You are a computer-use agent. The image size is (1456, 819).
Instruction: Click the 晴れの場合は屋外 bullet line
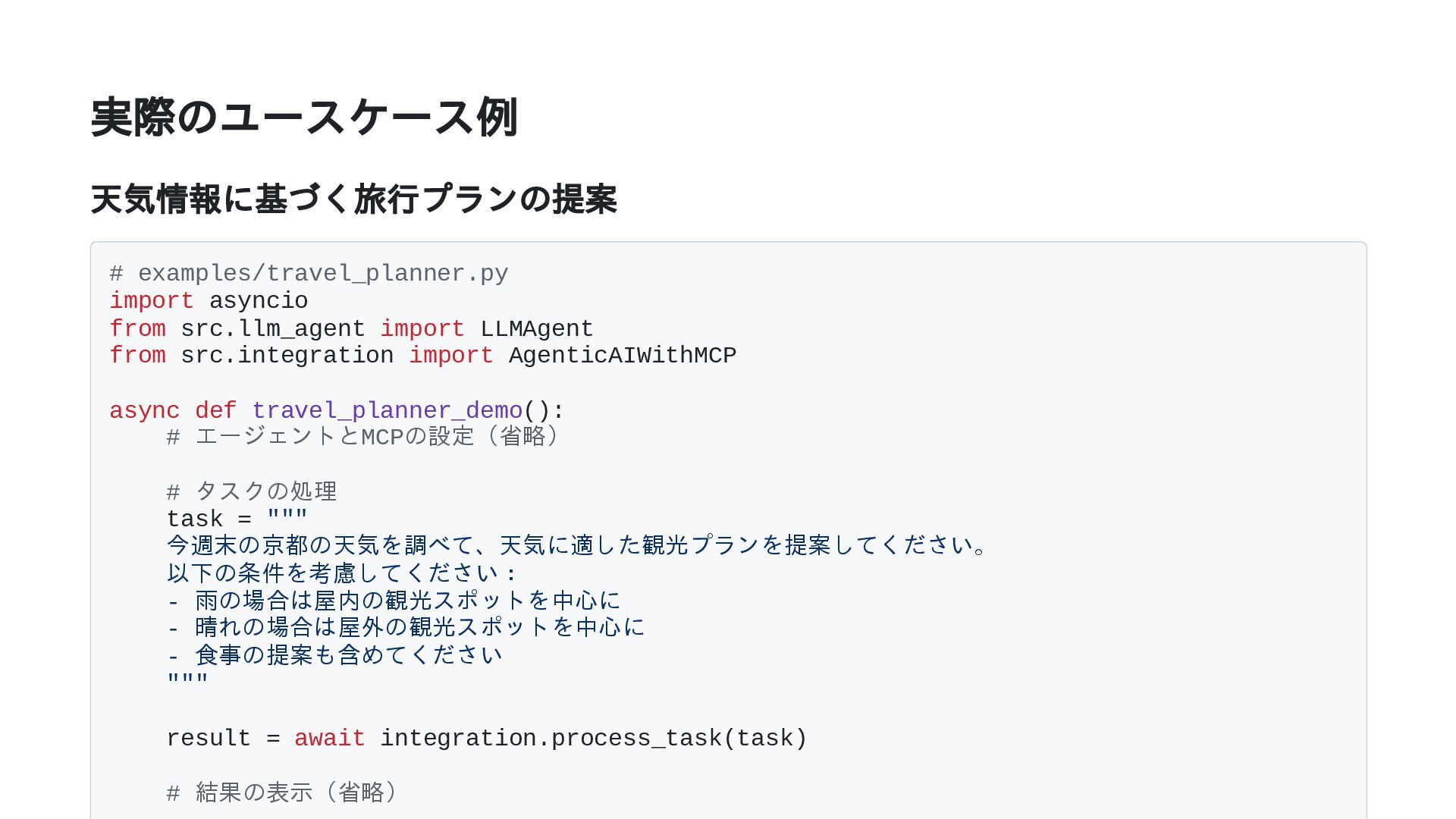(406, 628)
